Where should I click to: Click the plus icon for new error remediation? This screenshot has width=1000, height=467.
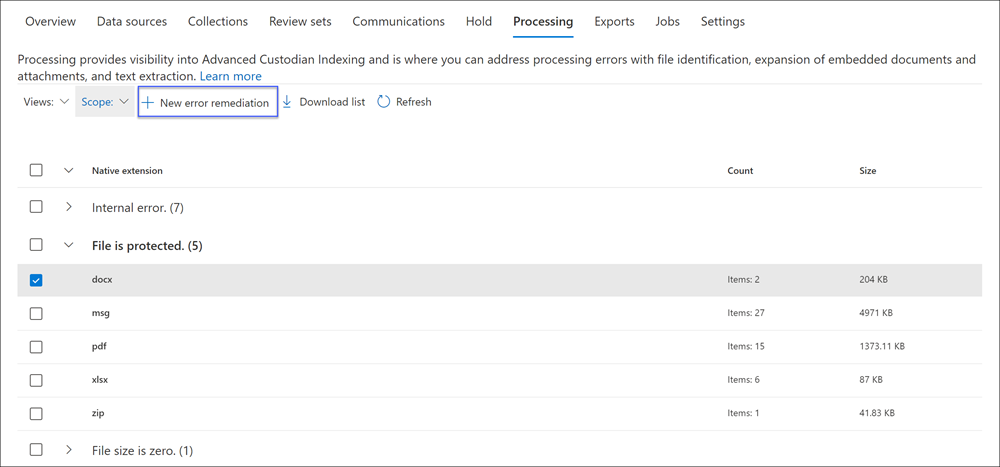pyautogui.click(x=147, y=102)
